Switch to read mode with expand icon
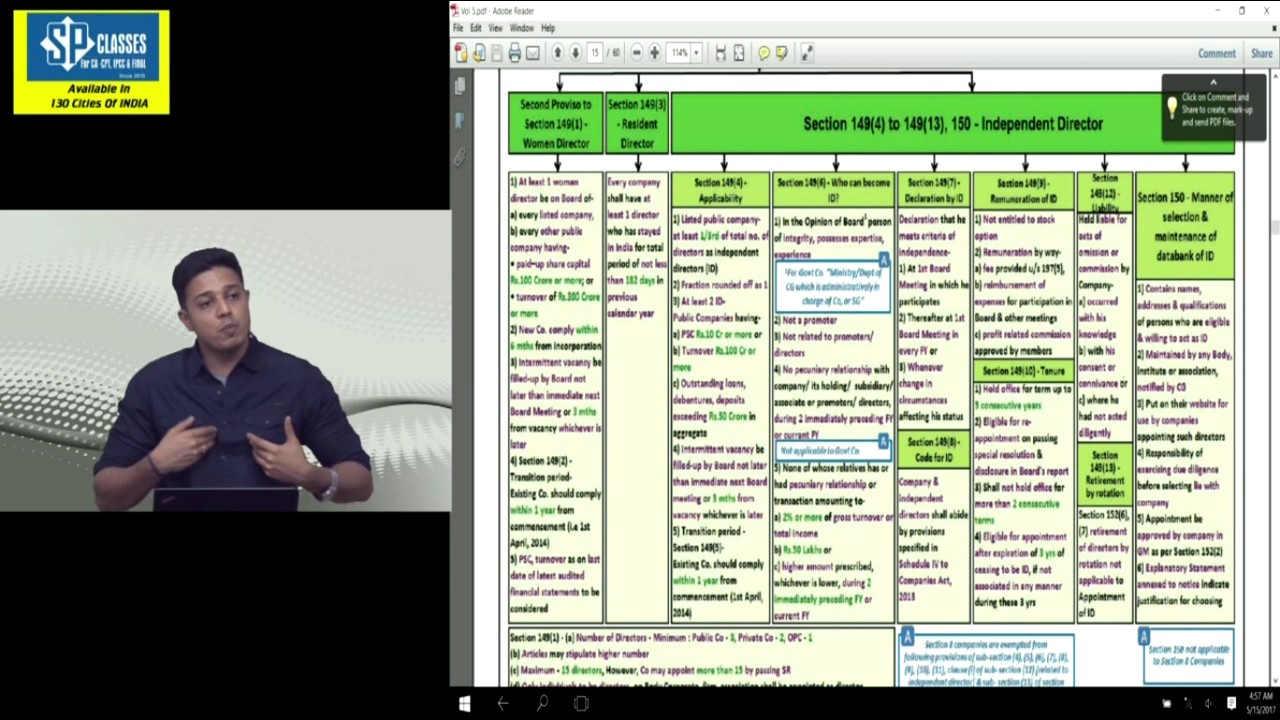 [x=807, y=53]
